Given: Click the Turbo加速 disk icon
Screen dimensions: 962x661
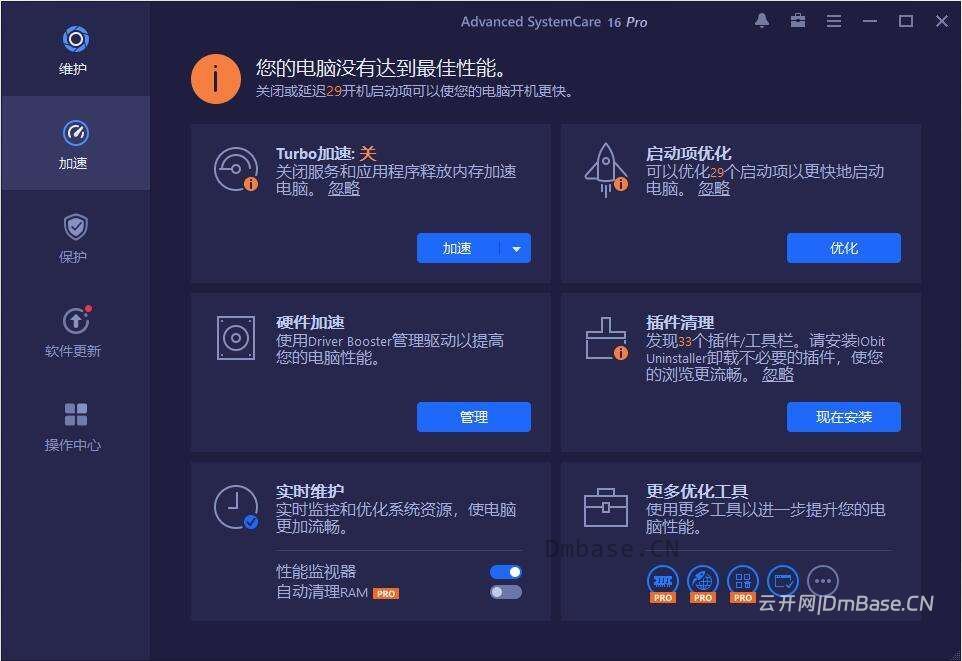Looking at the screenshot, I should pyautogui.click(x=236, y=169).
